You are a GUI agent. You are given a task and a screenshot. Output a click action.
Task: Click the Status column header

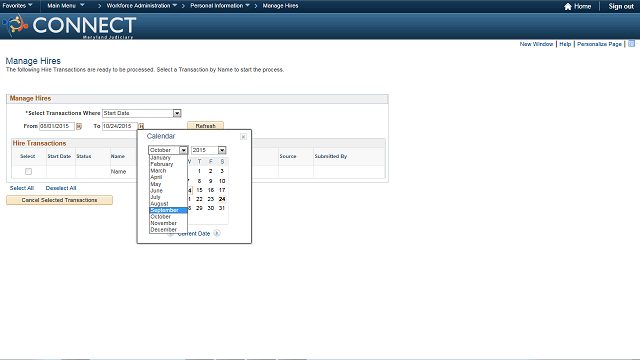pyautogui.click(x=84, y=156)
